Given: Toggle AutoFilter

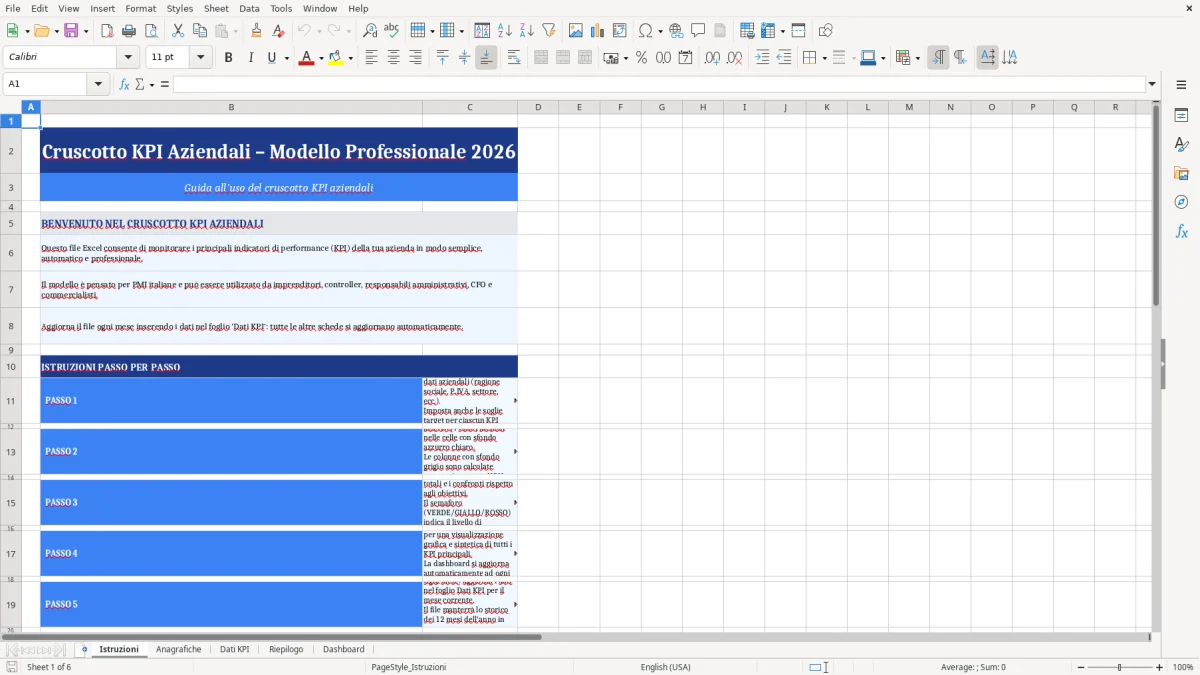Looking at the screenshot, I should (549, 31).
